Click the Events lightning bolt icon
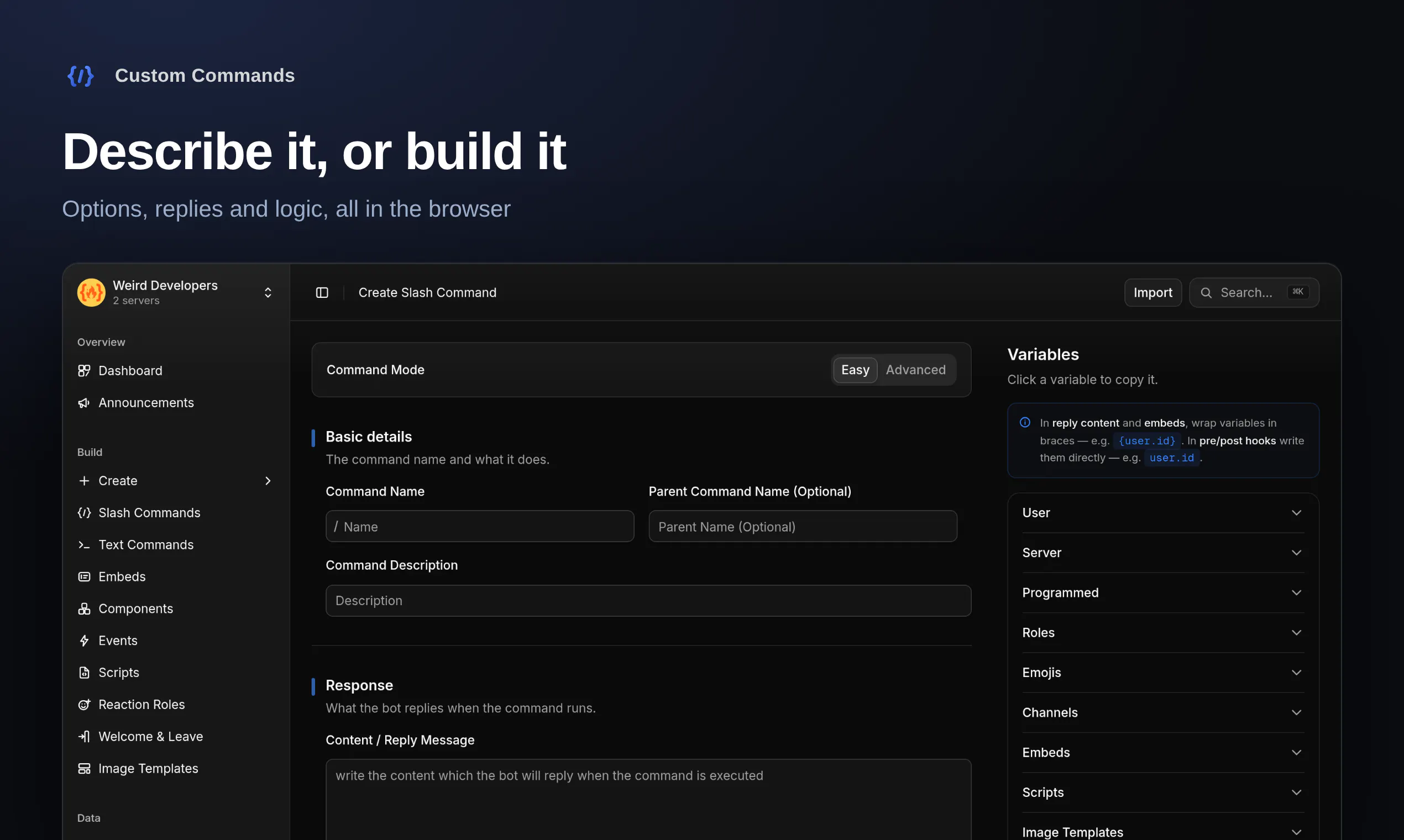The height and width of the screenshot is (840, 1404). [84, 640]
